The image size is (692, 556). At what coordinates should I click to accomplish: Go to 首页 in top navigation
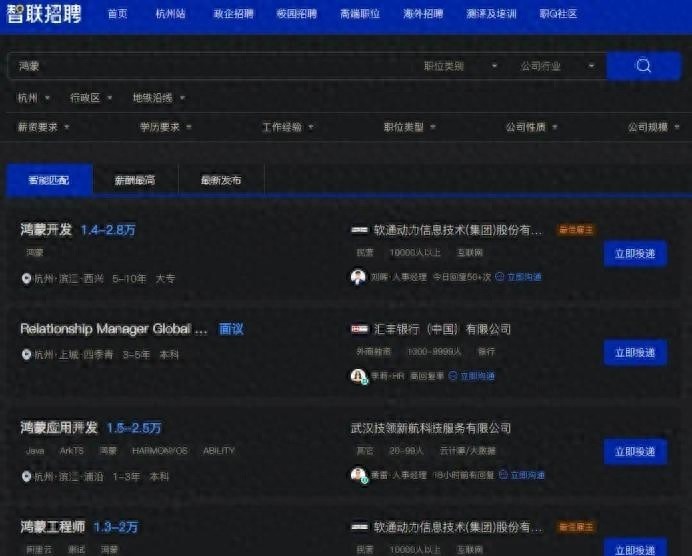pos(117,14)
